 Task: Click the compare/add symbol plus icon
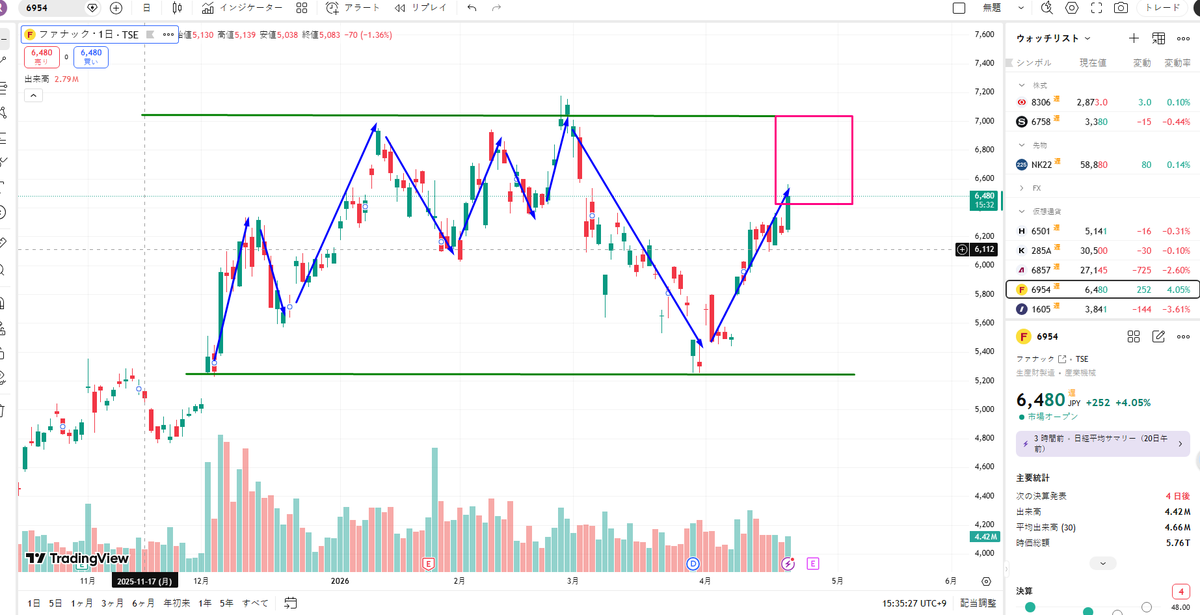[117, 7]
